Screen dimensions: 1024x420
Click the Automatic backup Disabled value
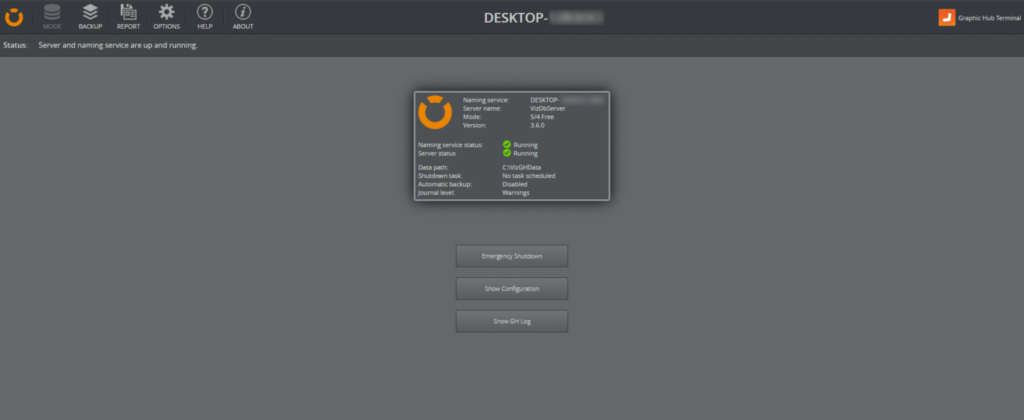tap(516, 184)
